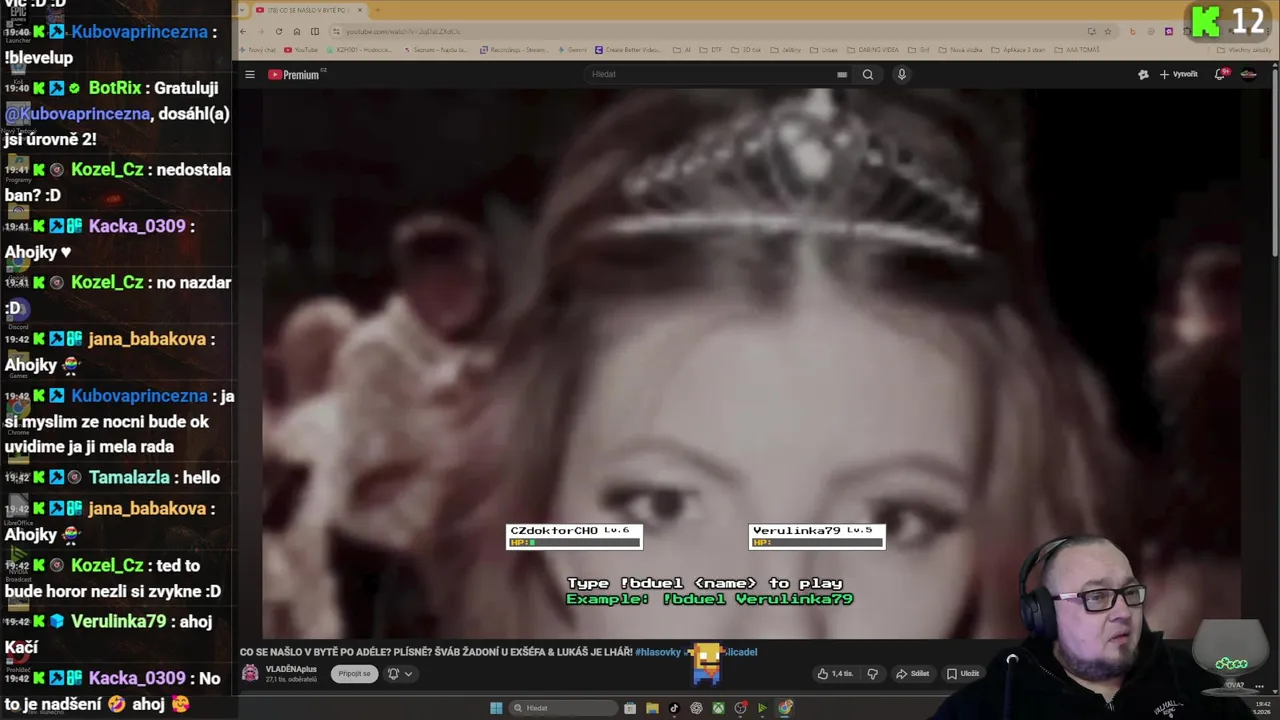Click BotRix bot name in chat
The height and width of the screenshot is (720, 1280).
(116, 88)
